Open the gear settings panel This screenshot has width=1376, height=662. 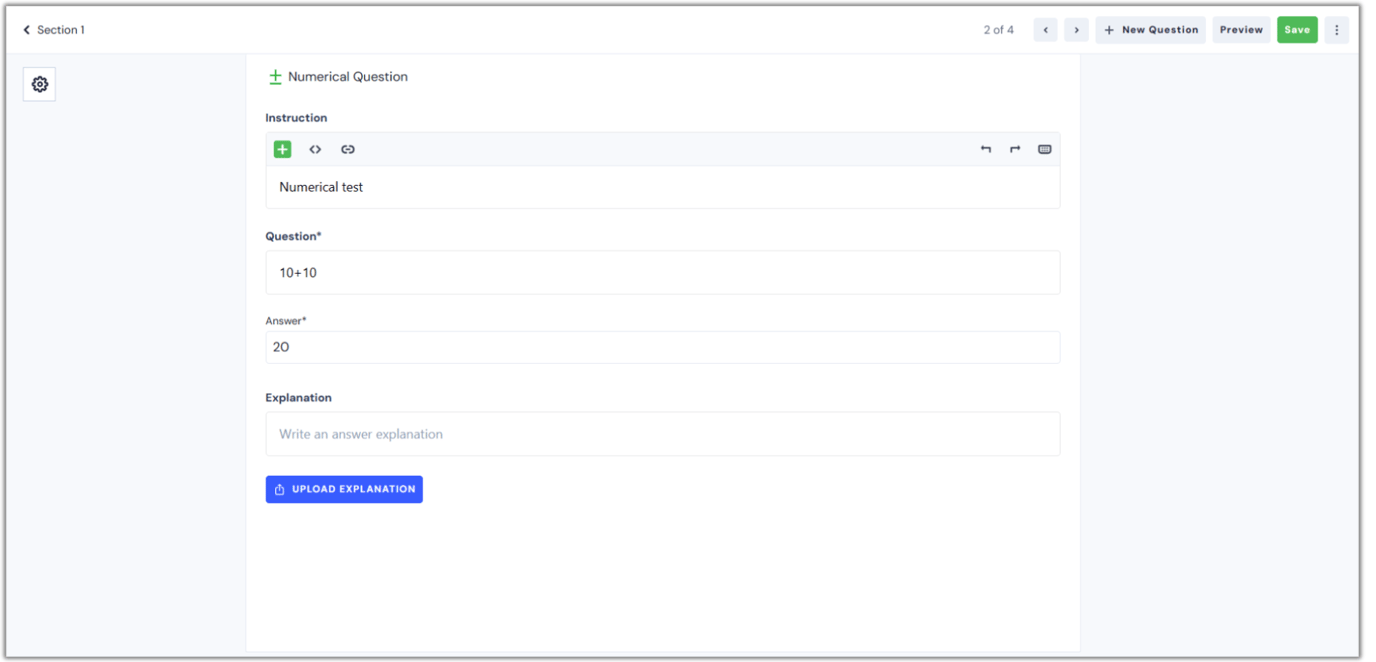pos(40,85)
